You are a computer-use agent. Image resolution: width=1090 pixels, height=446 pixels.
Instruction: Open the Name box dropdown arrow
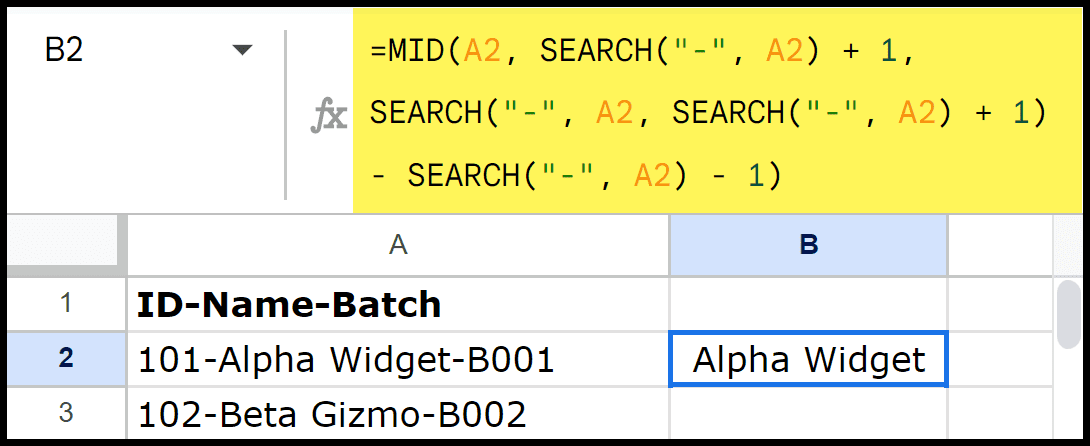point(242,52)
